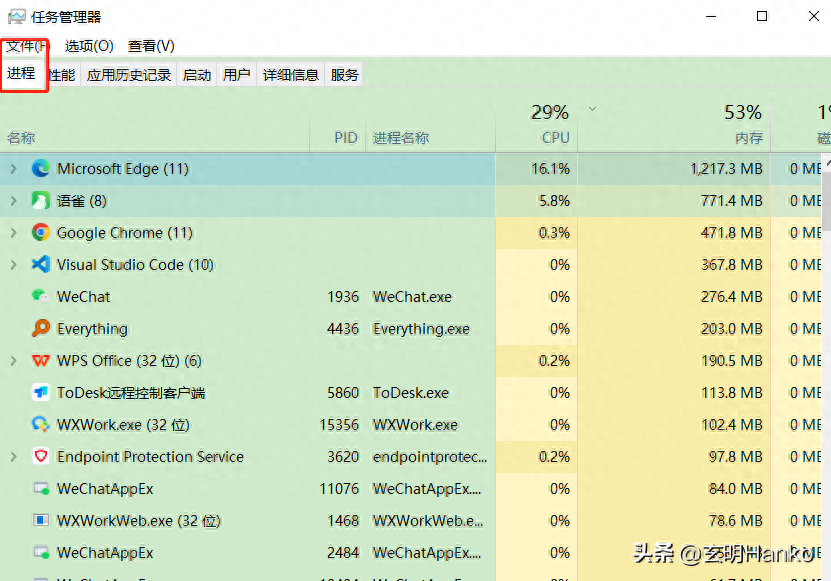
Task: Switch to the 启动 tab
Action: [197, 75]
